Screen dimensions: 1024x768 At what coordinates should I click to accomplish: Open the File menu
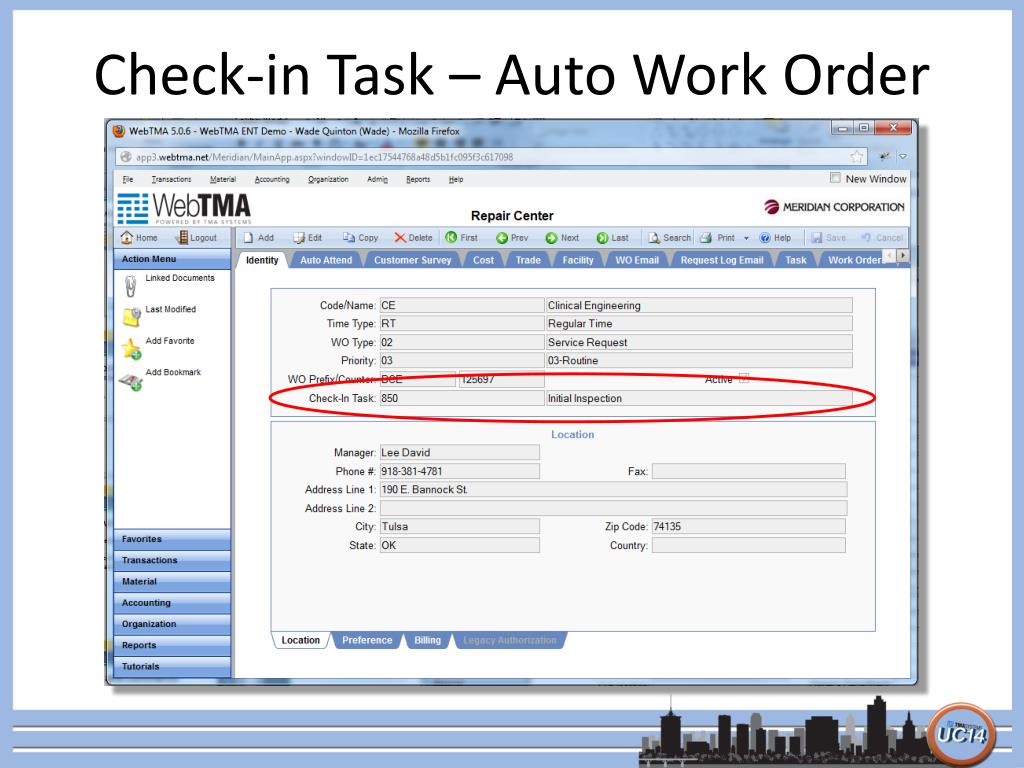point(127,179)
